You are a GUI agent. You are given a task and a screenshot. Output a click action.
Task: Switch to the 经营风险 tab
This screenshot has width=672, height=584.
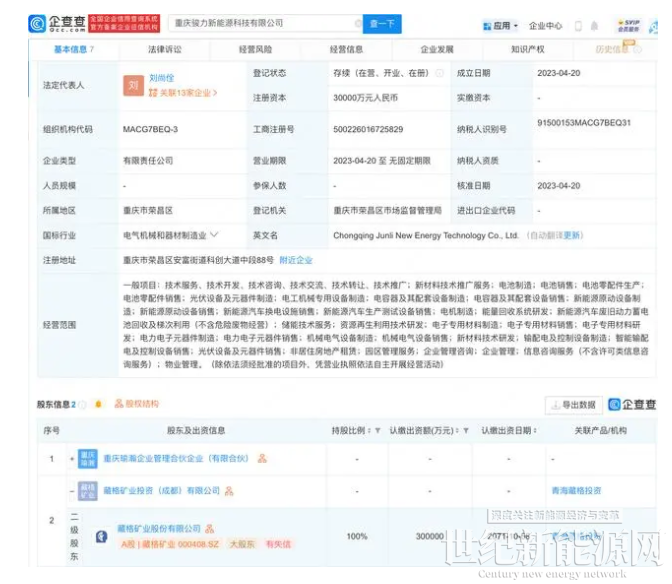255,48
